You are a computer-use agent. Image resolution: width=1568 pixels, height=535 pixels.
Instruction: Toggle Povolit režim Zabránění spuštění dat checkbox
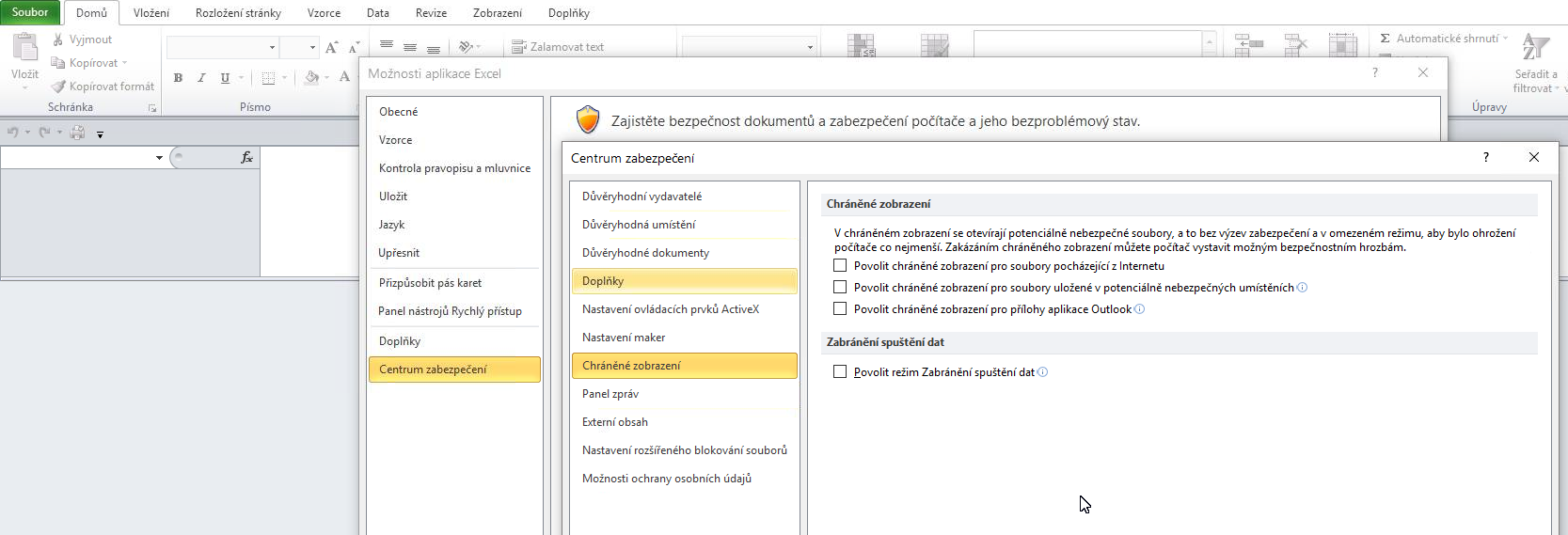pos(840,372)
